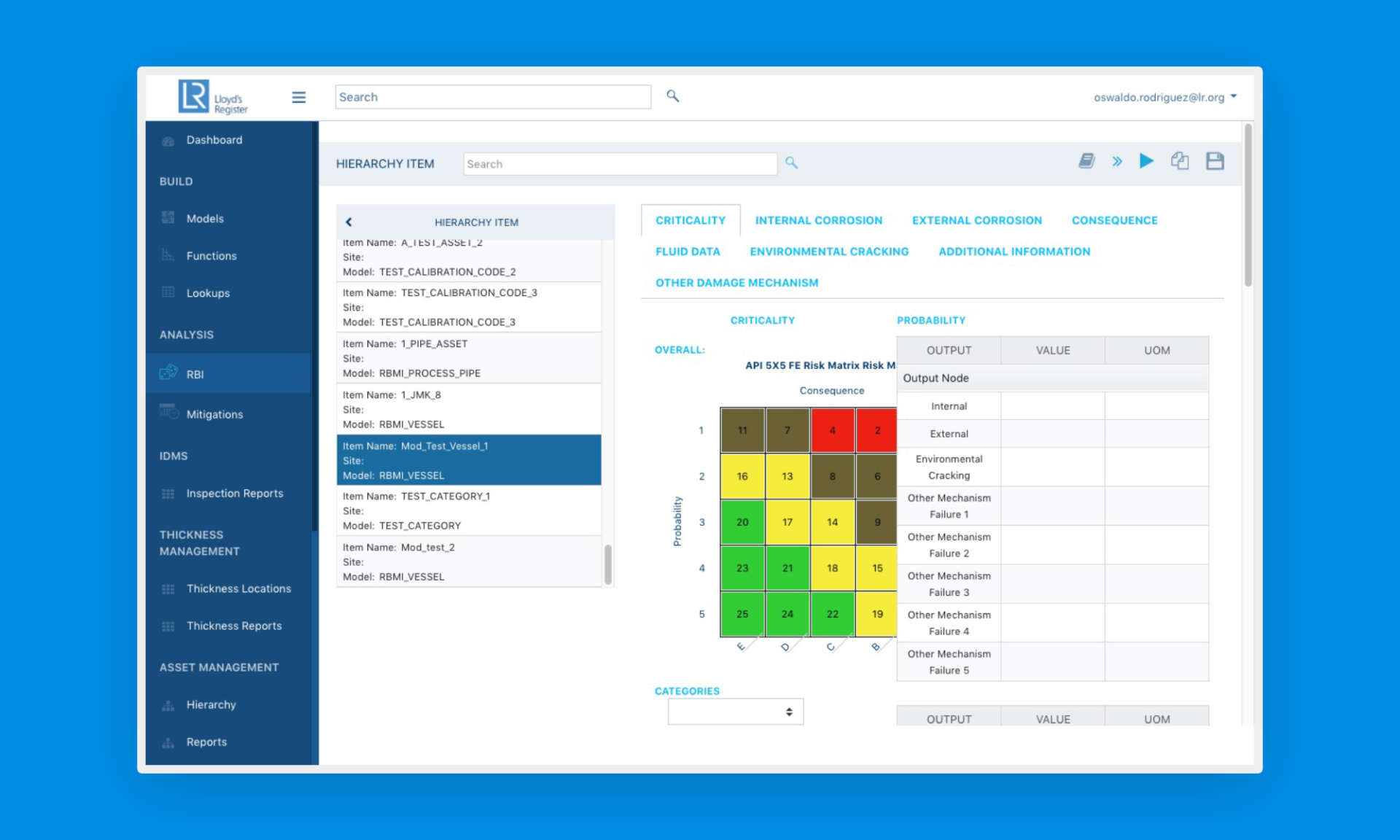Open Thickness Reports in sidebar

(x=233, y=626)
